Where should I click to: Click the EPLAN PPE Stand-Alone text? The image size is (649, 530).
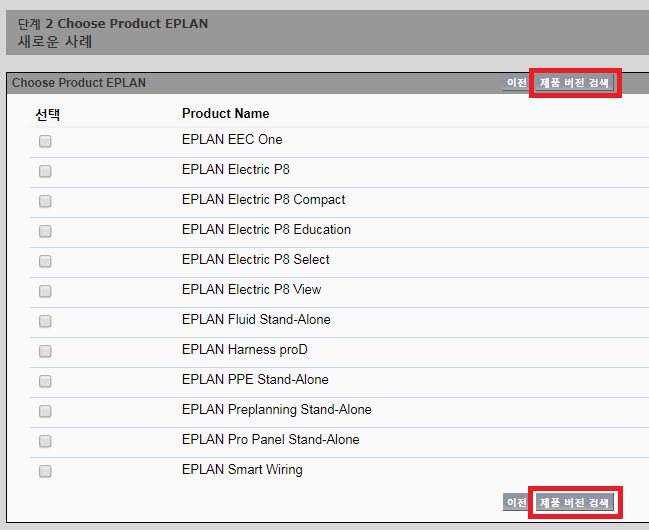255,379
